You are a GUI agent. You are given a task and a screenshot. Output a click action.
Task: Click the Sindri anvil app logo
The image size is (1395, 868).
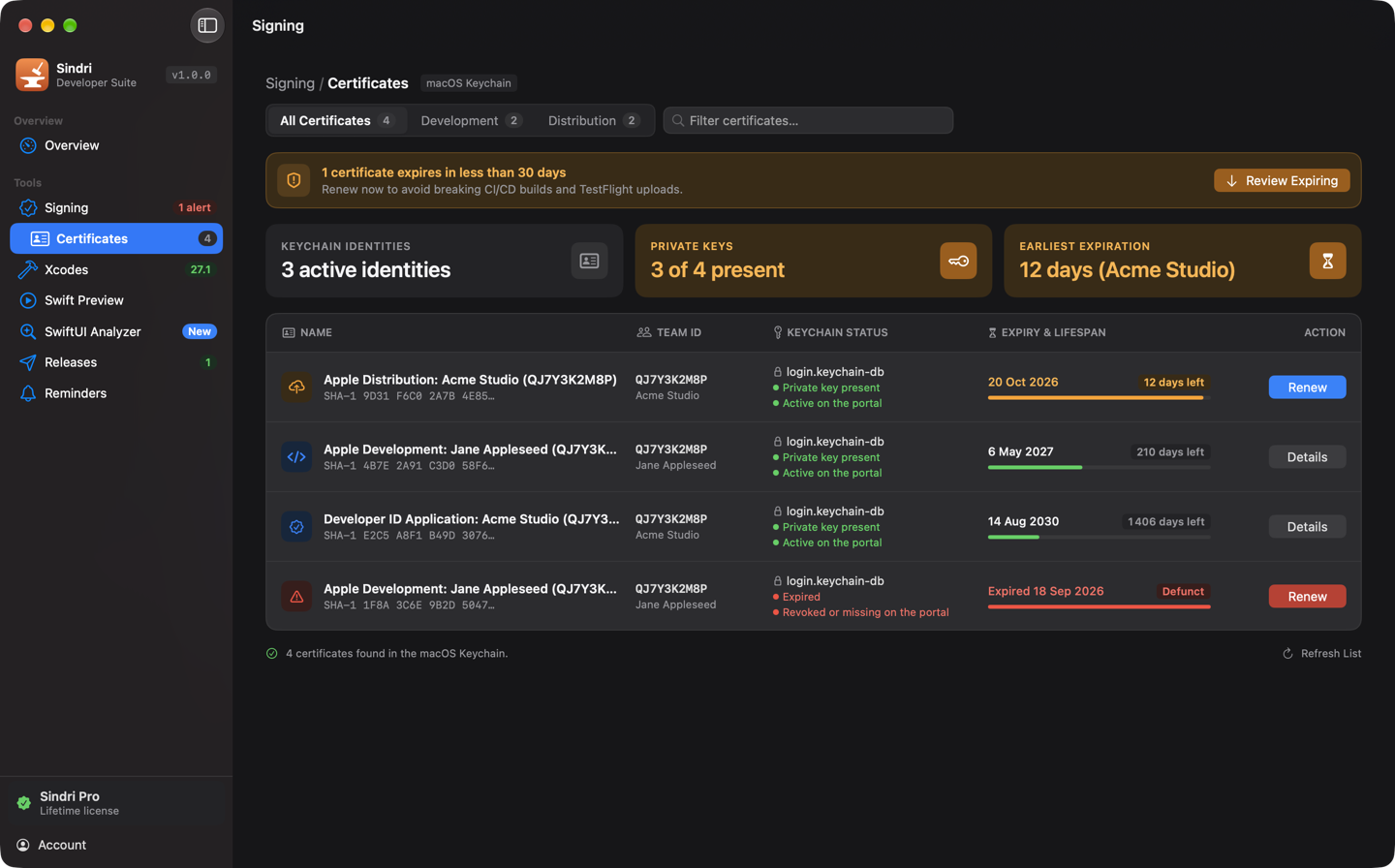coord(32,75)
